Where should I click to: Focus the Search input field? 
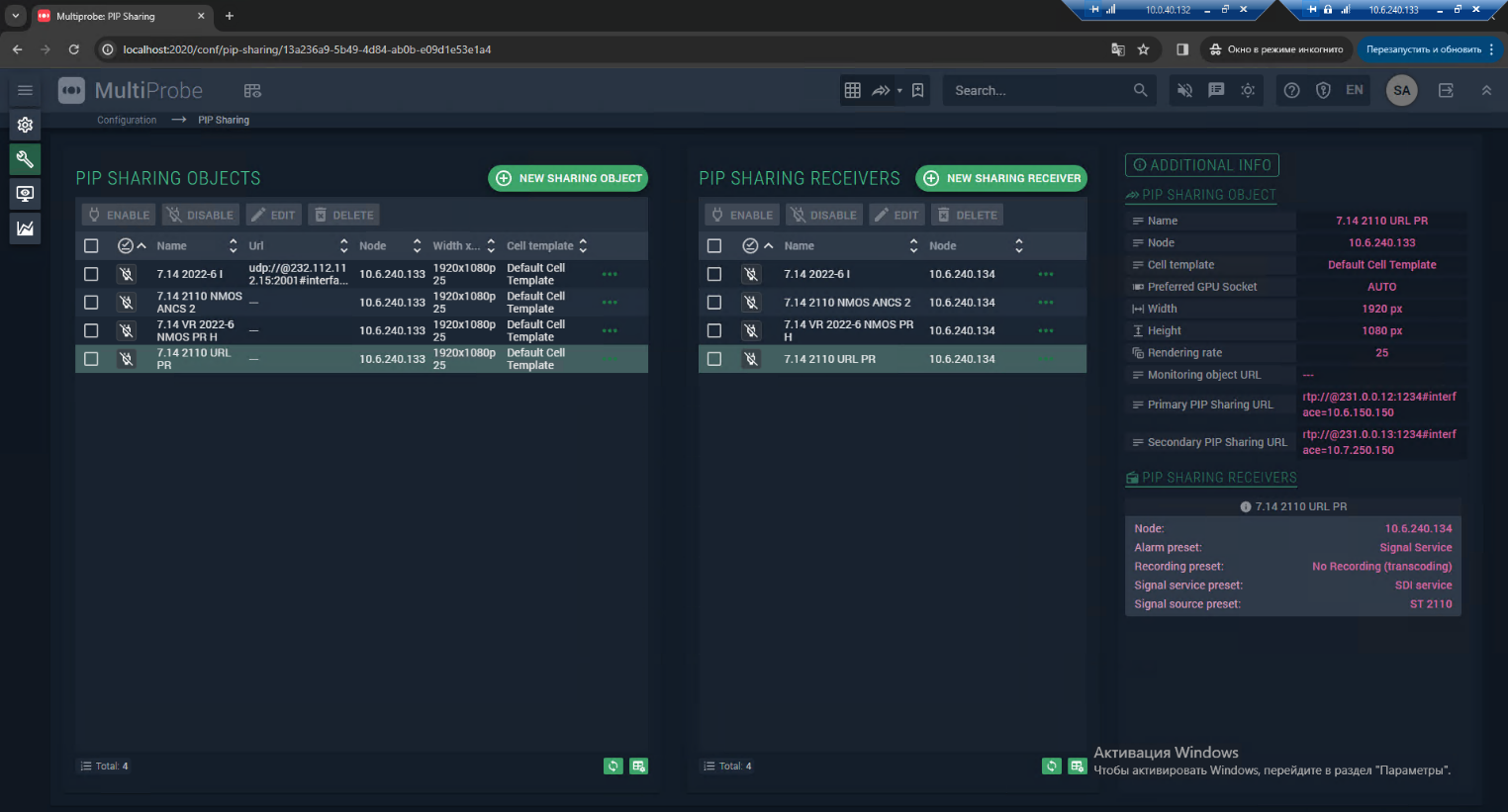tap(1039, 90)
